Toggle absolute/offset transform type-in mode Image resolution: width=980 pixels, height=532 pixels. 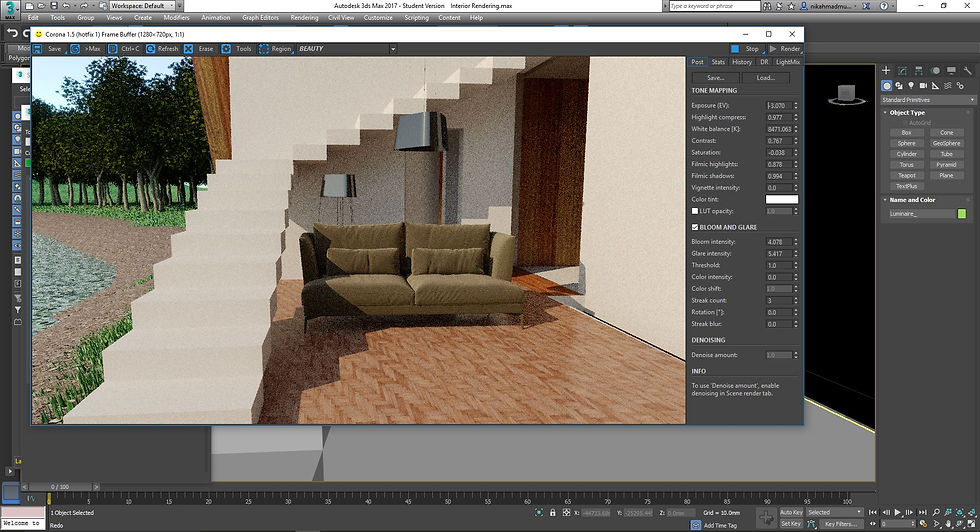(566, 513)
